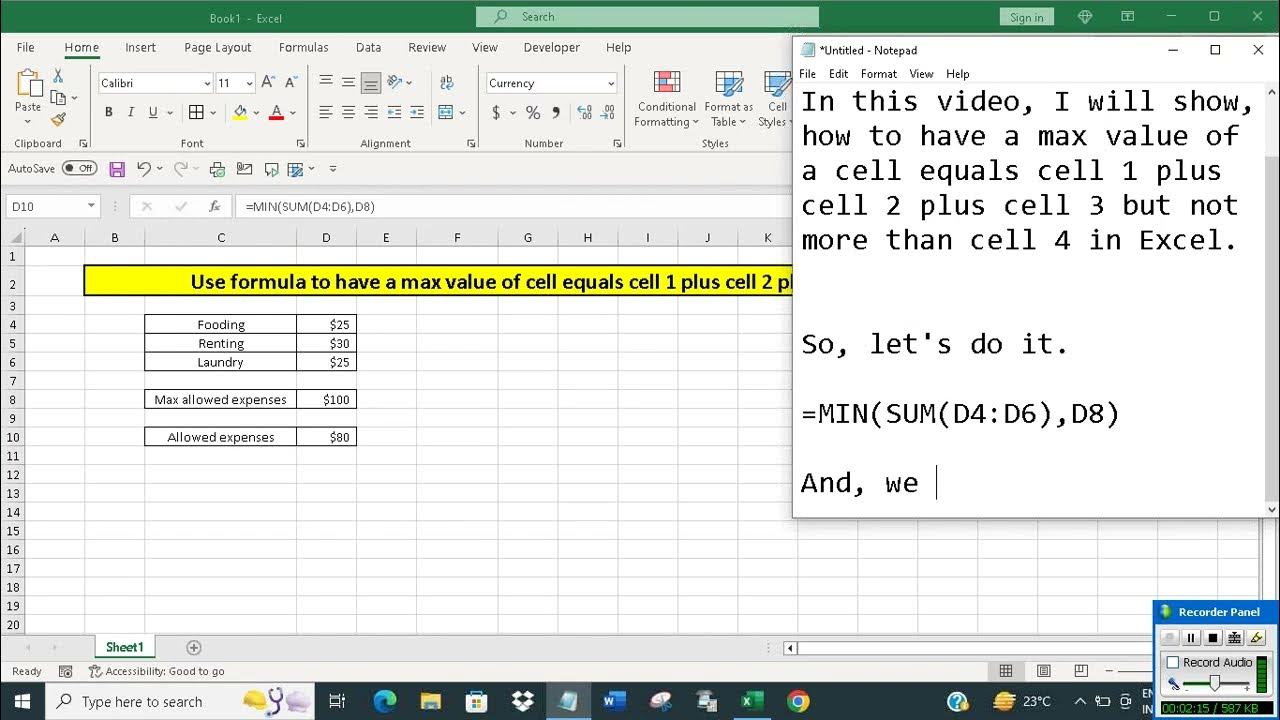The image size is (1280, 720).
Task: Click the formula bar input
Action: pos(512,206)
